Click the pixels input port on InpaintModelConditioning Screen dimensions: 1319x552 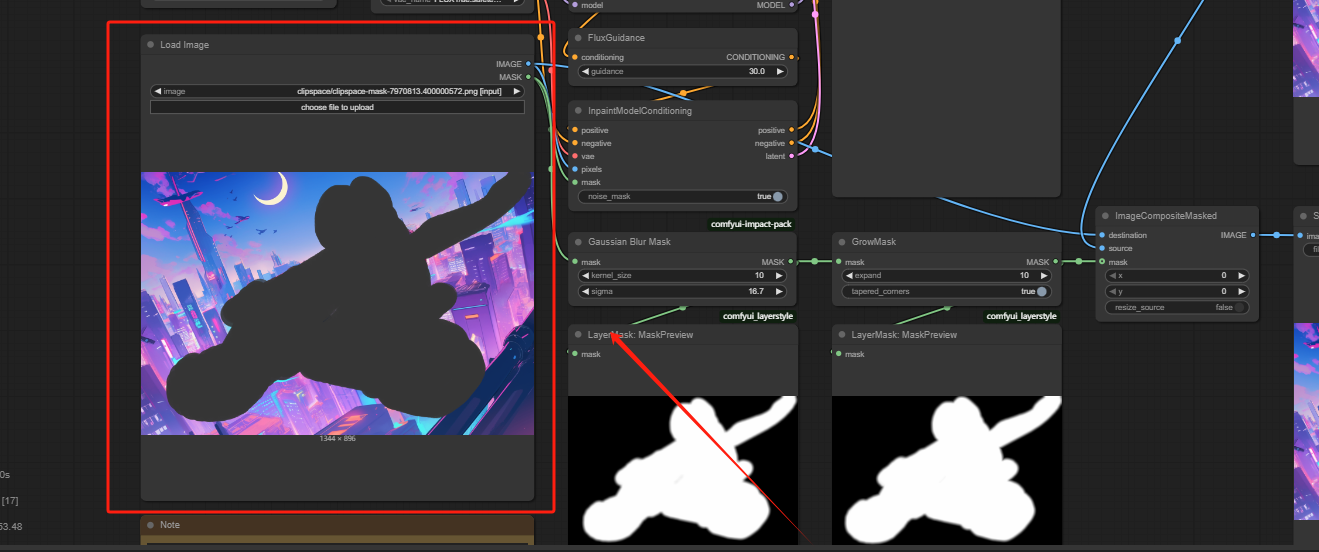pyautogui.click(x=574, y=169)
